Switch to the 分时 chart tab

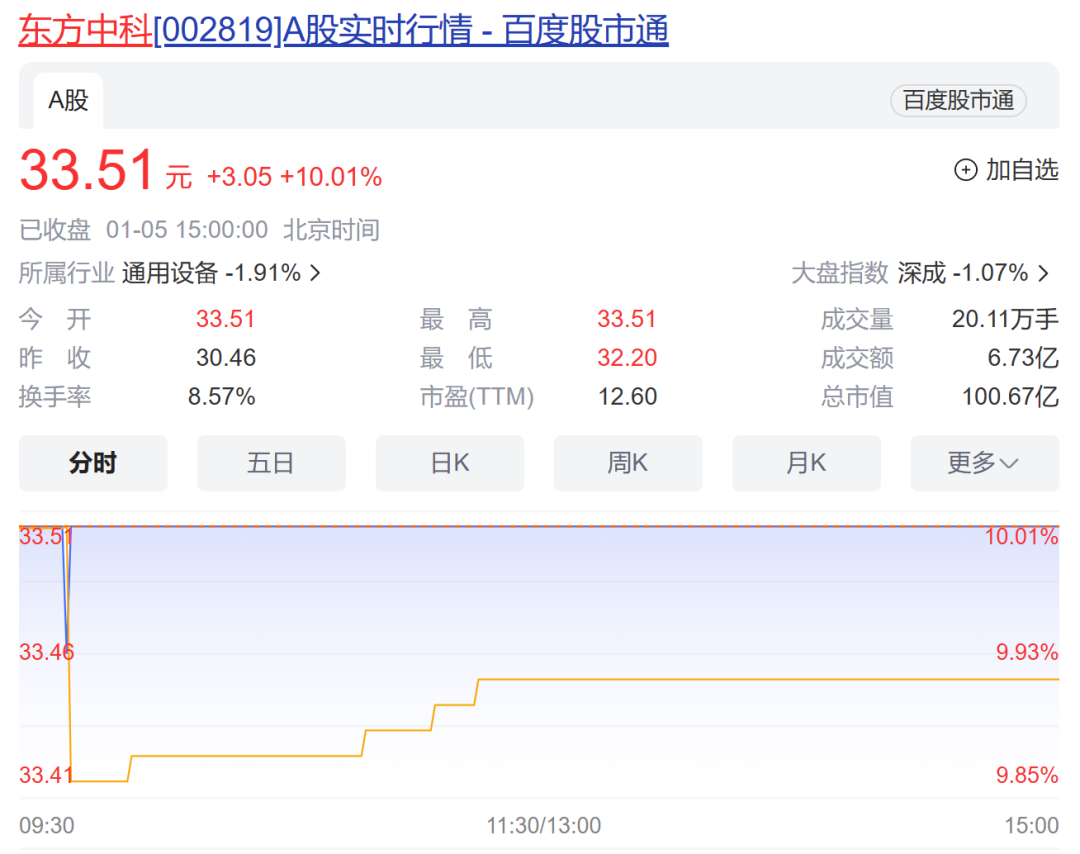coord(93,463)
